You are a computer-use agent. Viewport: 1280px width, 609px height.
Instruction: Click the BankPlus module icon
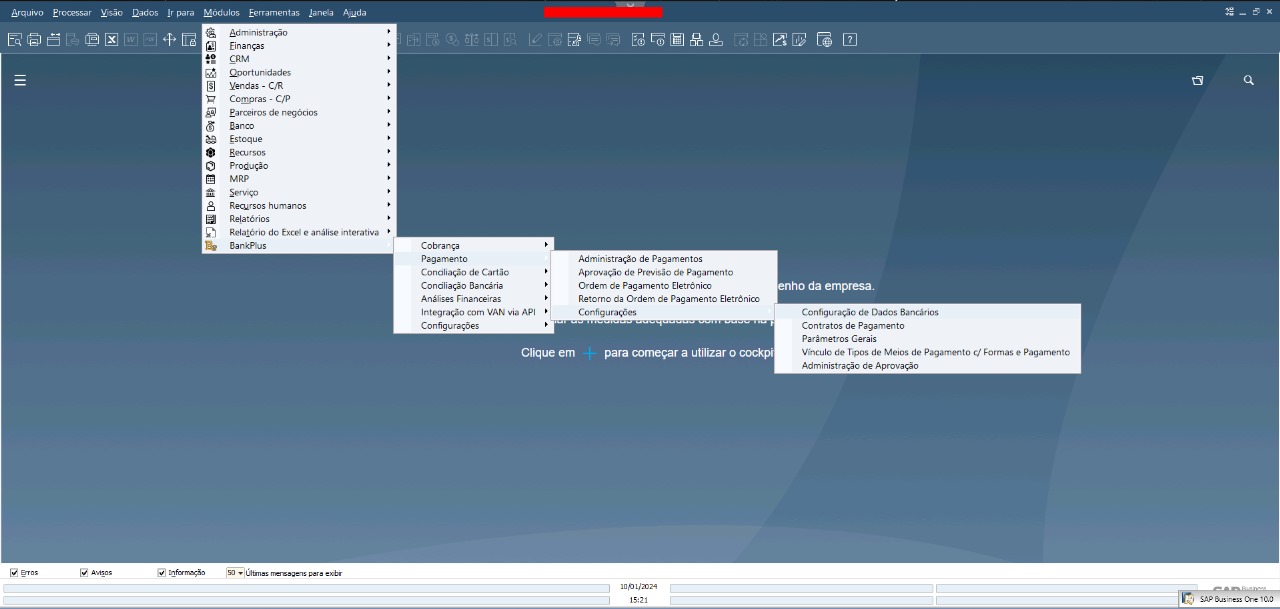210,245
